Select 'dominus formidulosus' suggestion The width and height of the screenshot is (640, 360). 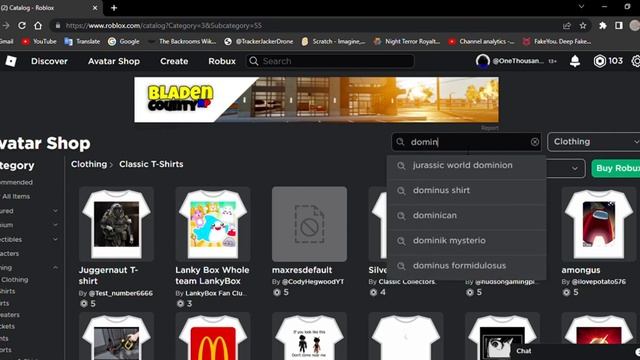coord(467,266)
